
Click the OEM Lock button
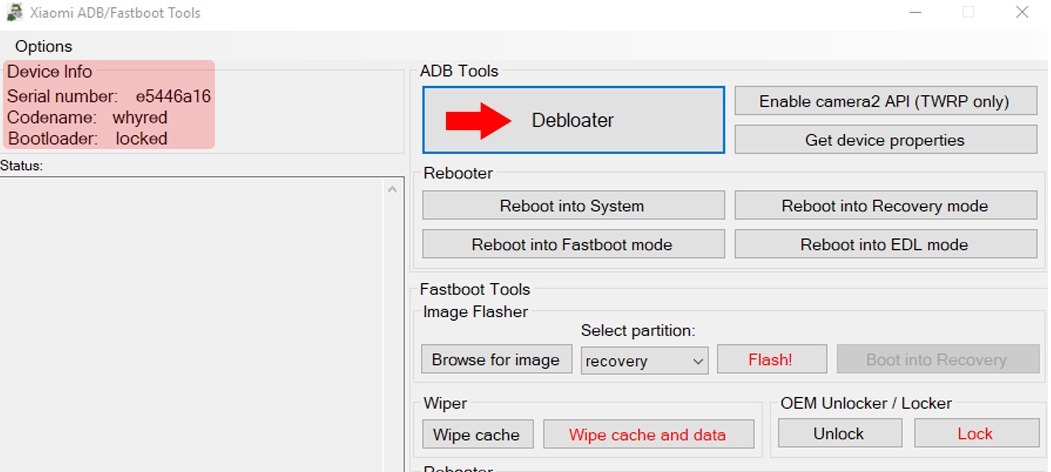point(977,433)
